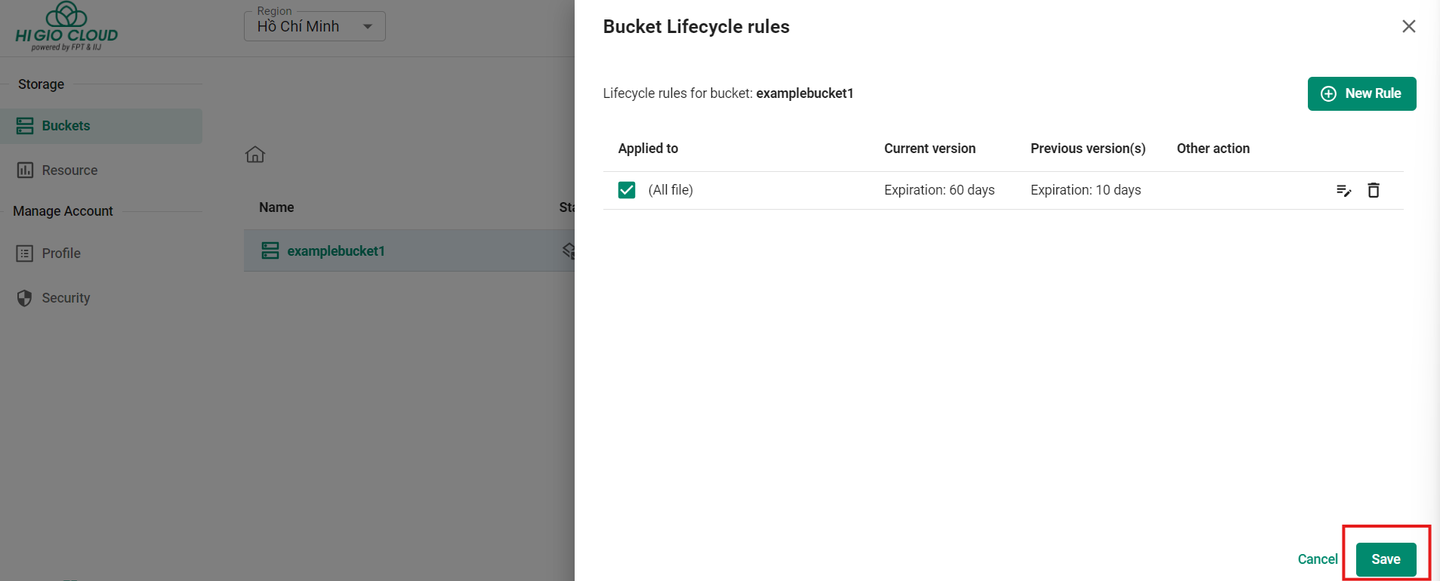Add a New Rule
1440x581 pixels.
coord(1361,93)
